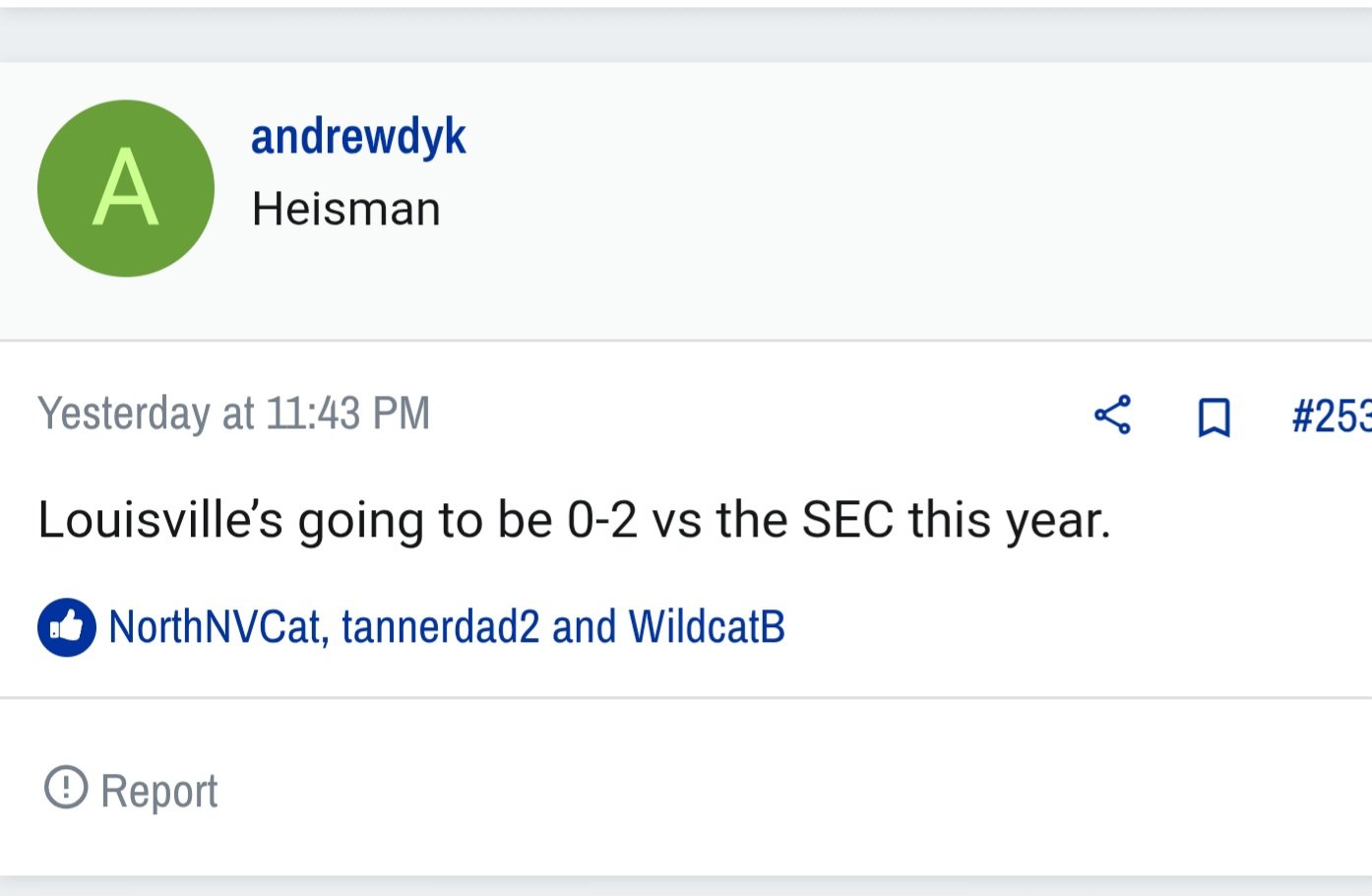
Task: Click the share icon on the post
Action: coord(1113,416)
